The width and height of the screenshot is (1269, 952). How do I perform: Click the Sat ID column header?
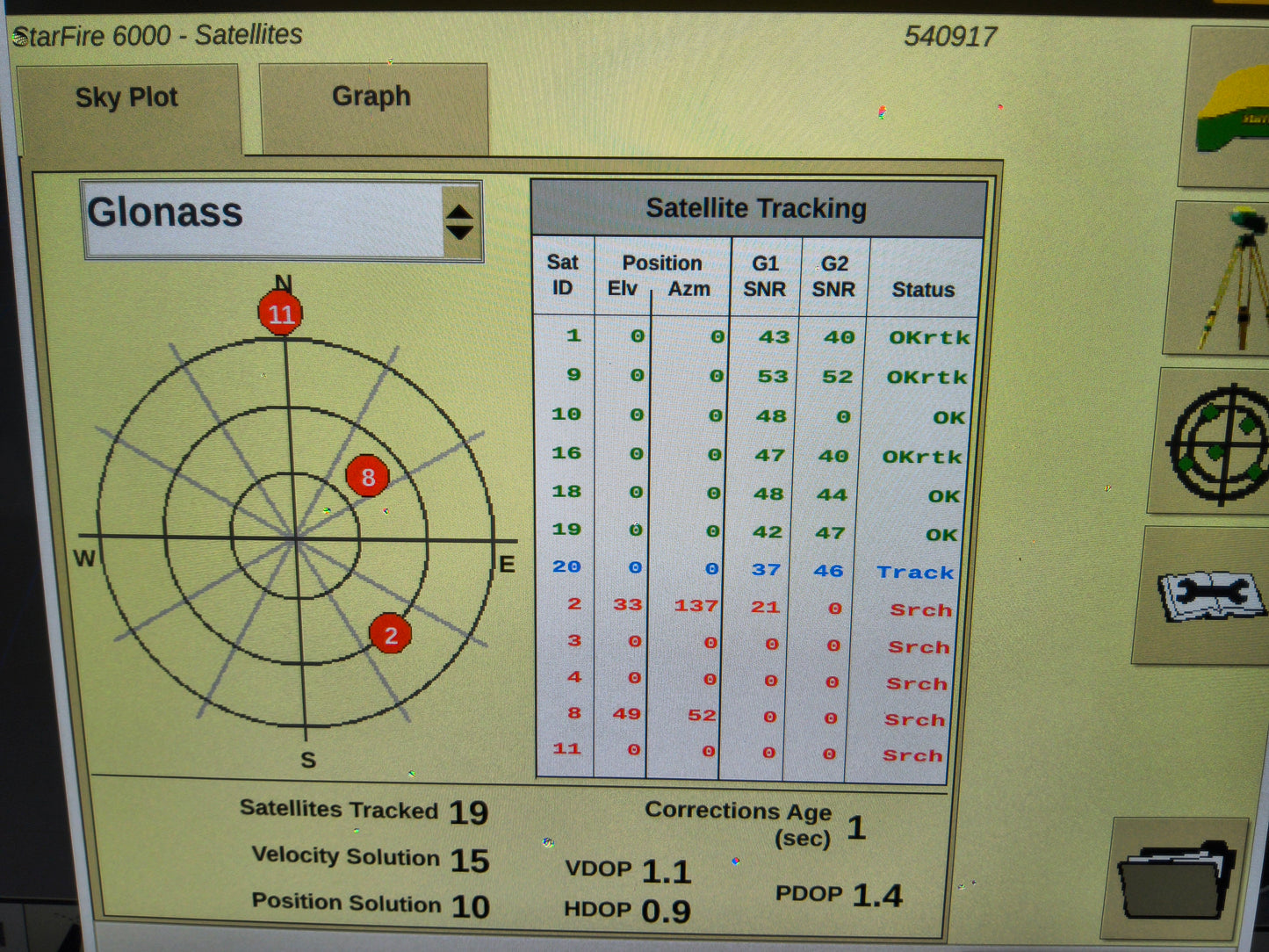point(562,276)
